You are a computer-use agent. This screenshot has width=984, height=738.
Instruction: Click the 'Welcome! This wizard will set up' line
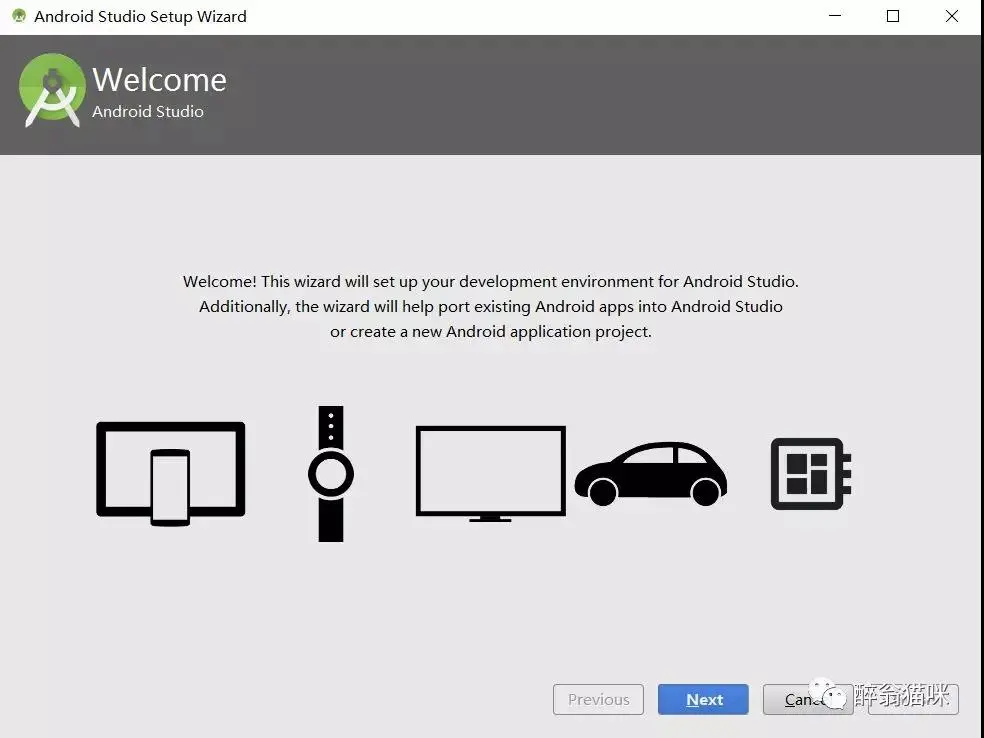tap(491, 282)
